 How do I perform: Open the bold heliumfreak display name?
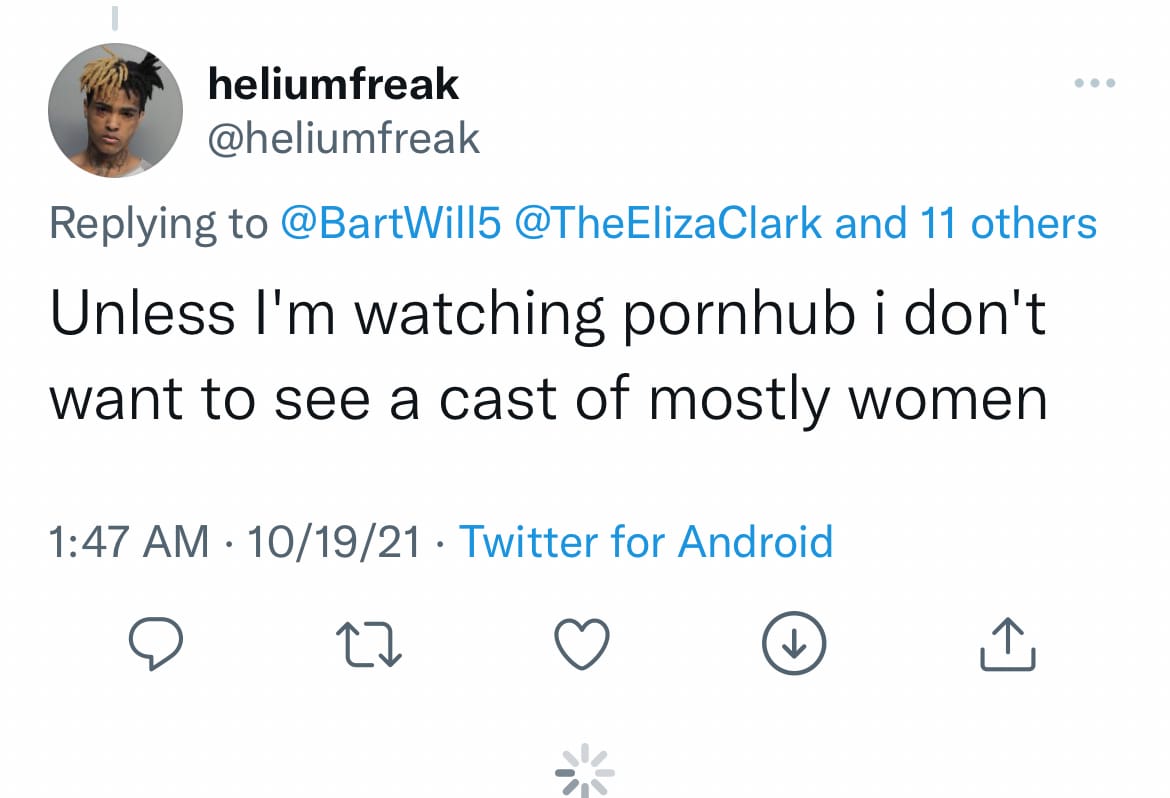(333, 84)
